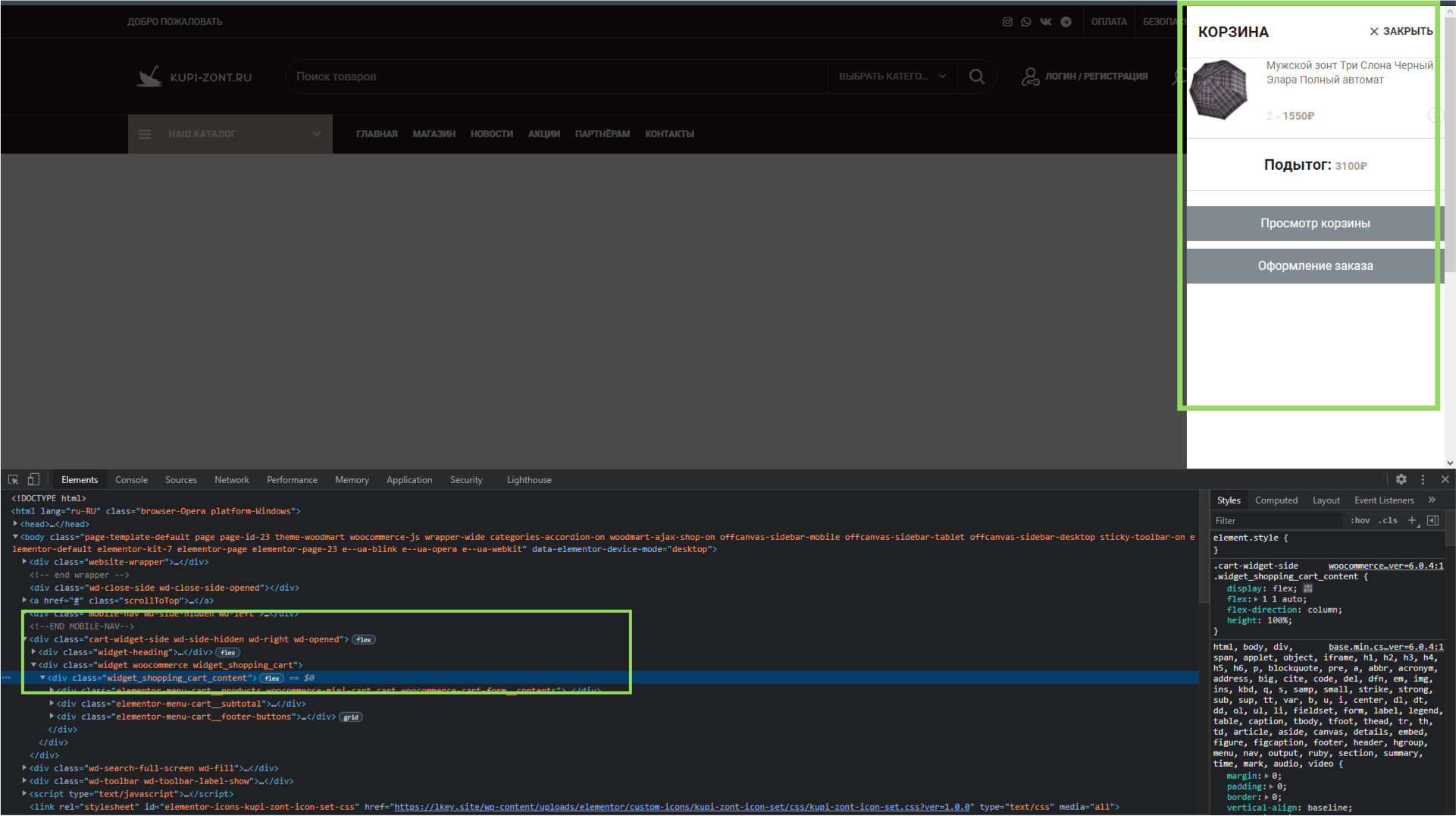1456x816 pixels.
Task: Add a new style rule with plus icon
Action: click(x=1411, y=520)
